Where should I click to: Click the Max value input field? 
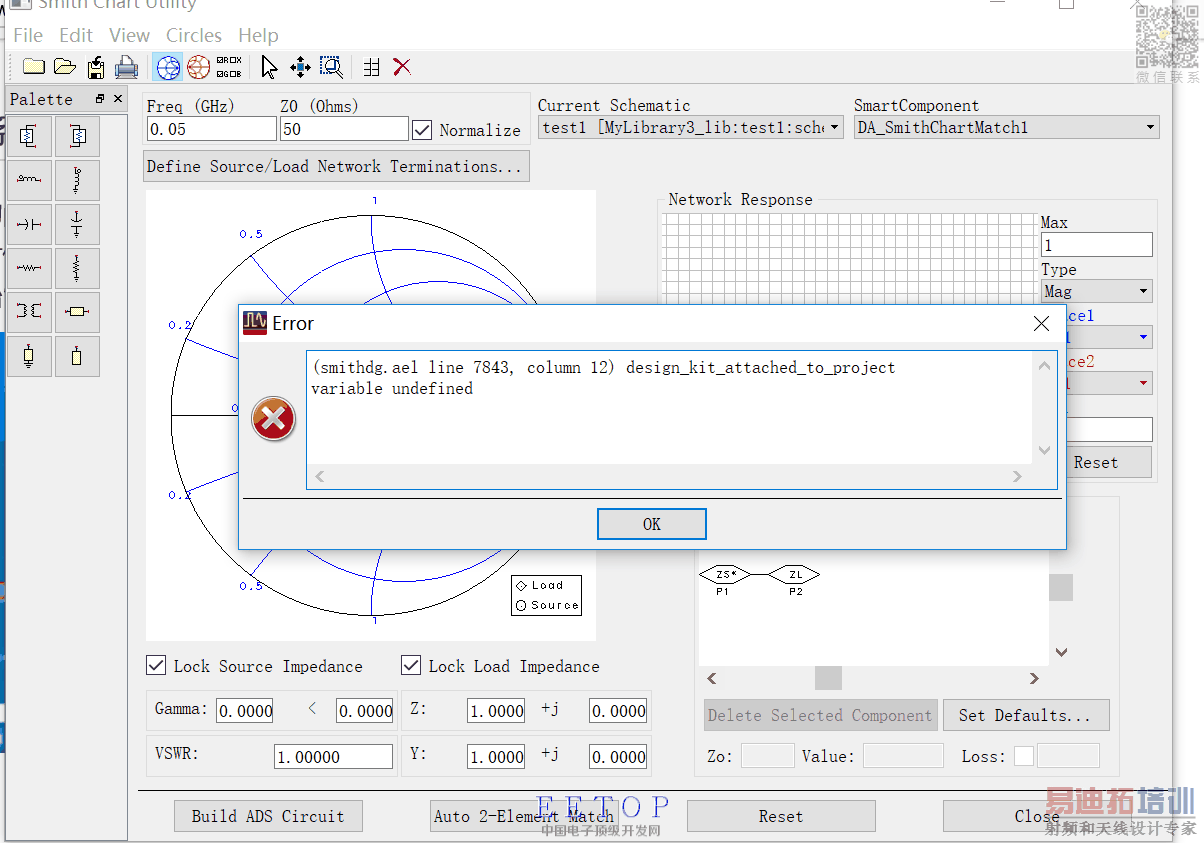point(1097,245)
